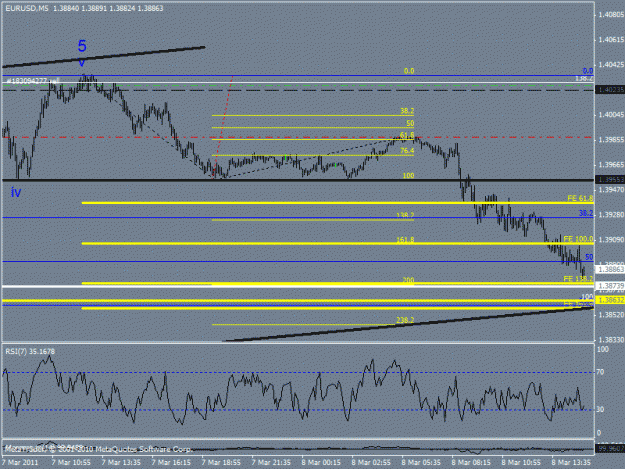Click the 'FE 100.0' expansion label
This screenshot has height=469, width=625.
click(x=578, y=239)
